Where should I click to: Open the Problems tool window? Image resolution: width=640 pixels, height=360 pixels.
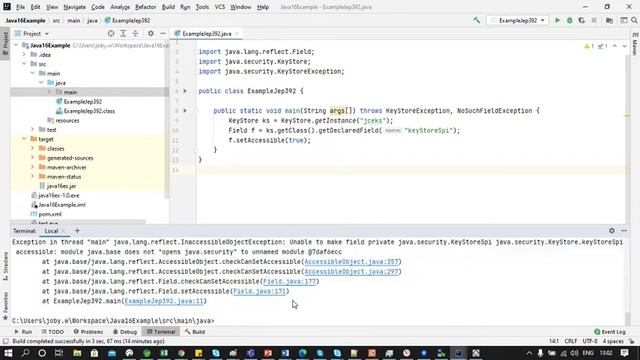point(88,332)
